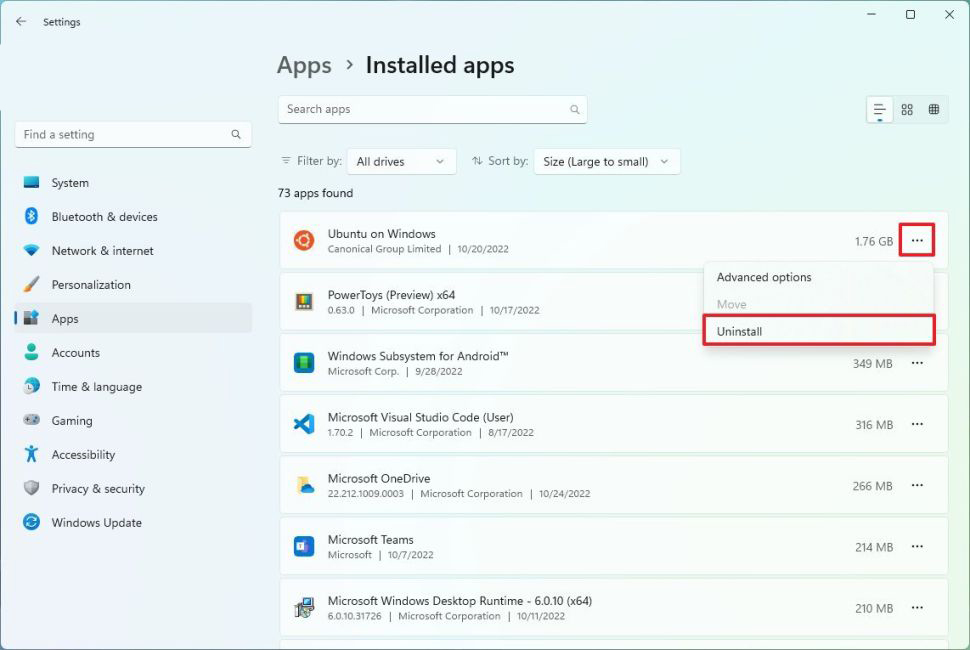The image size is (970, 650).
Task: Go to Windows Update settings
Action: (96, 523)
